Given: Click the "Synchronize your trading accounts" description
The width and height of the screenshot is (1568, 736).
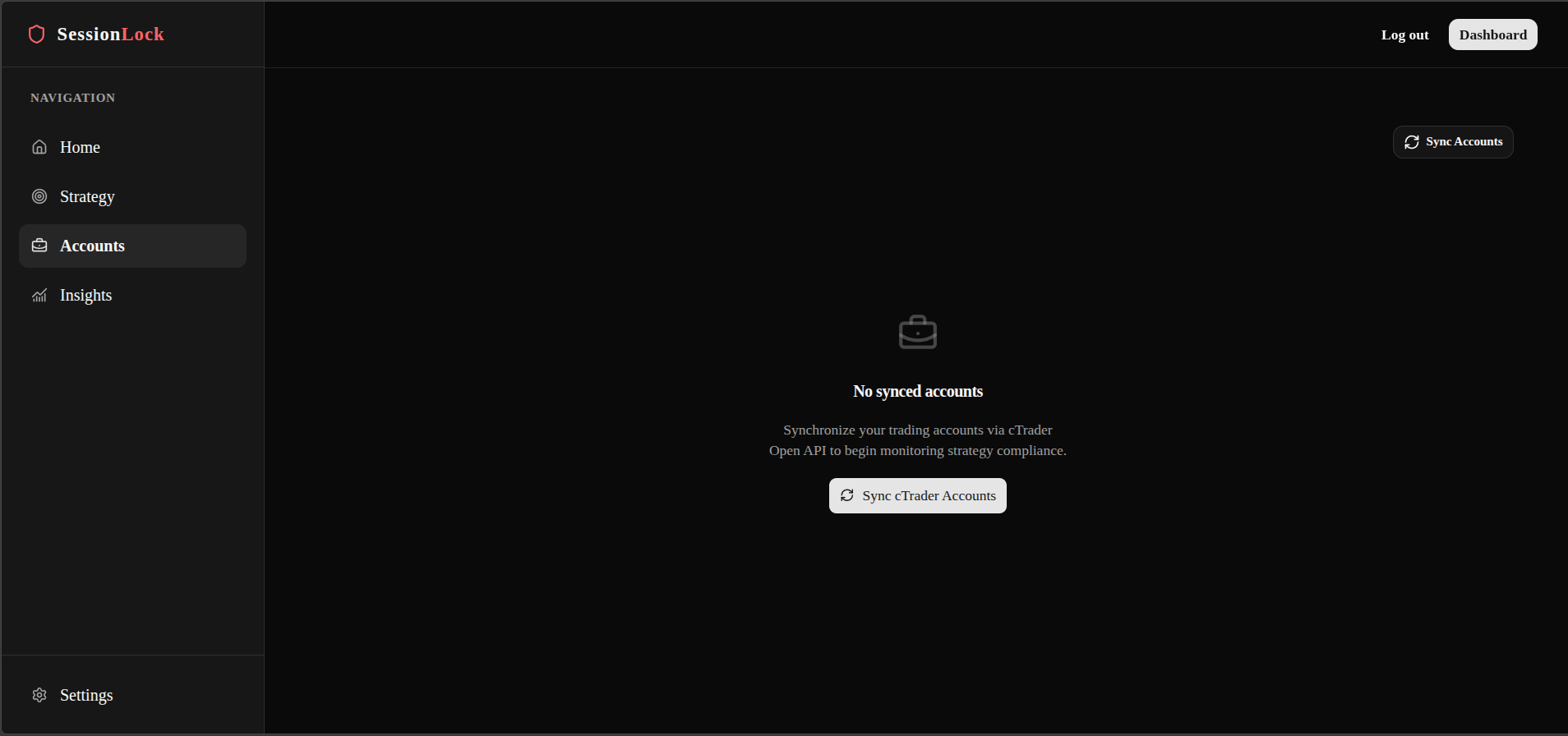Looking at the screenshot, I should click(x=918, y=440).
